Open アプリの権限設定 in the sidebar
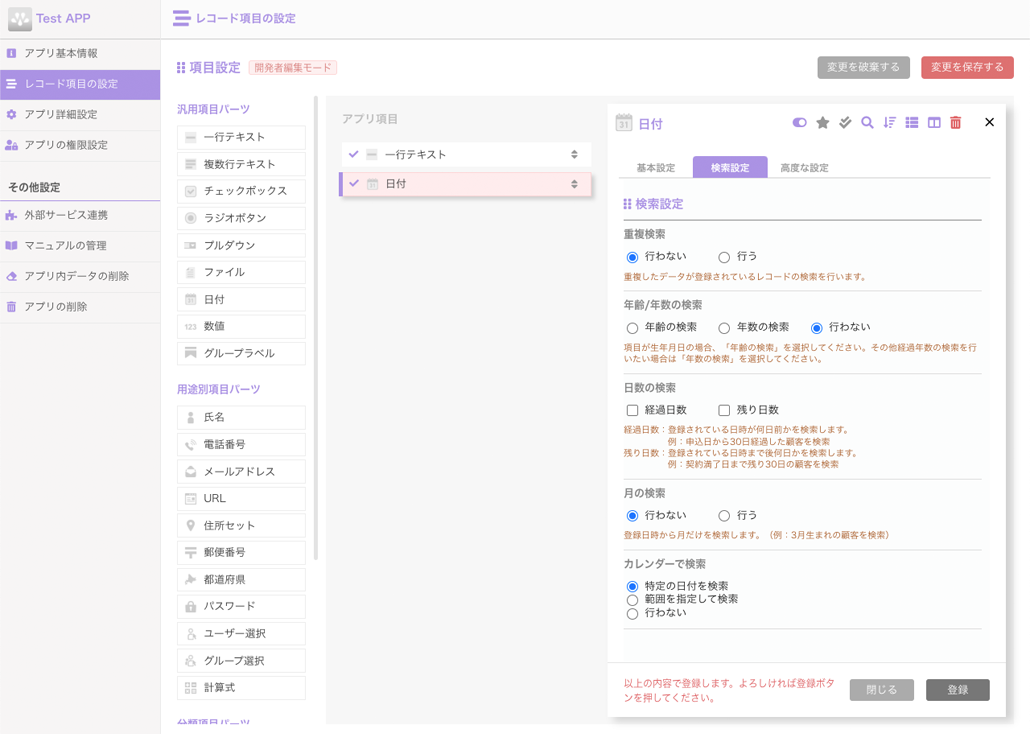Screen dimensions: 1030x734 pos(80,145)
